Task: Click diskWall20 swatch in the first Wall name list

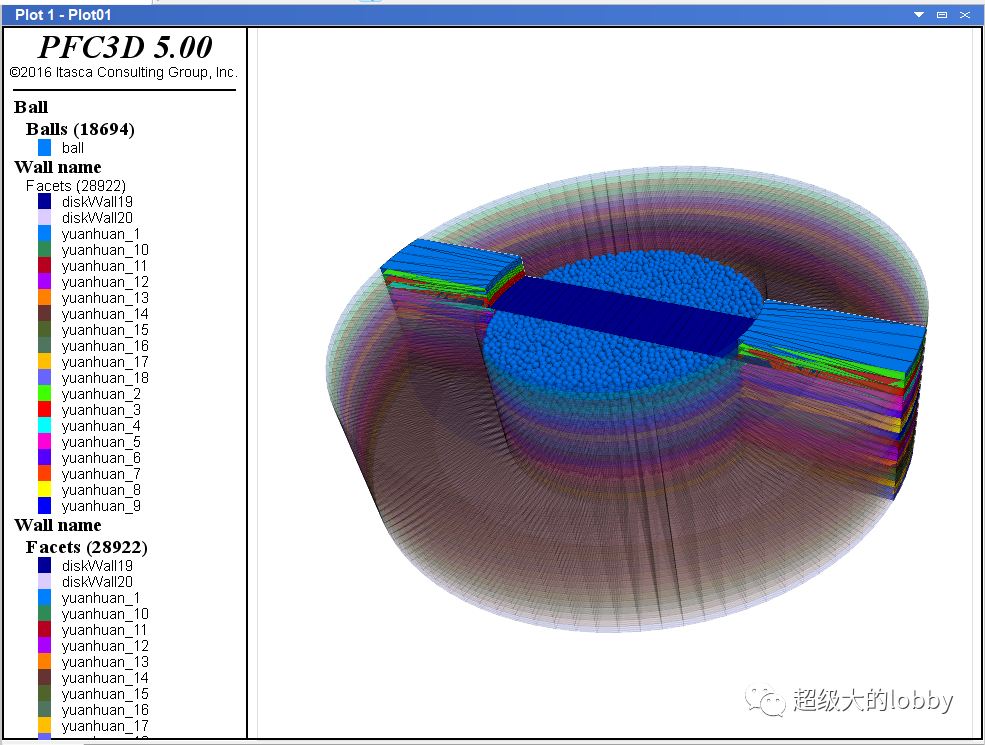Action: point(45,217)
